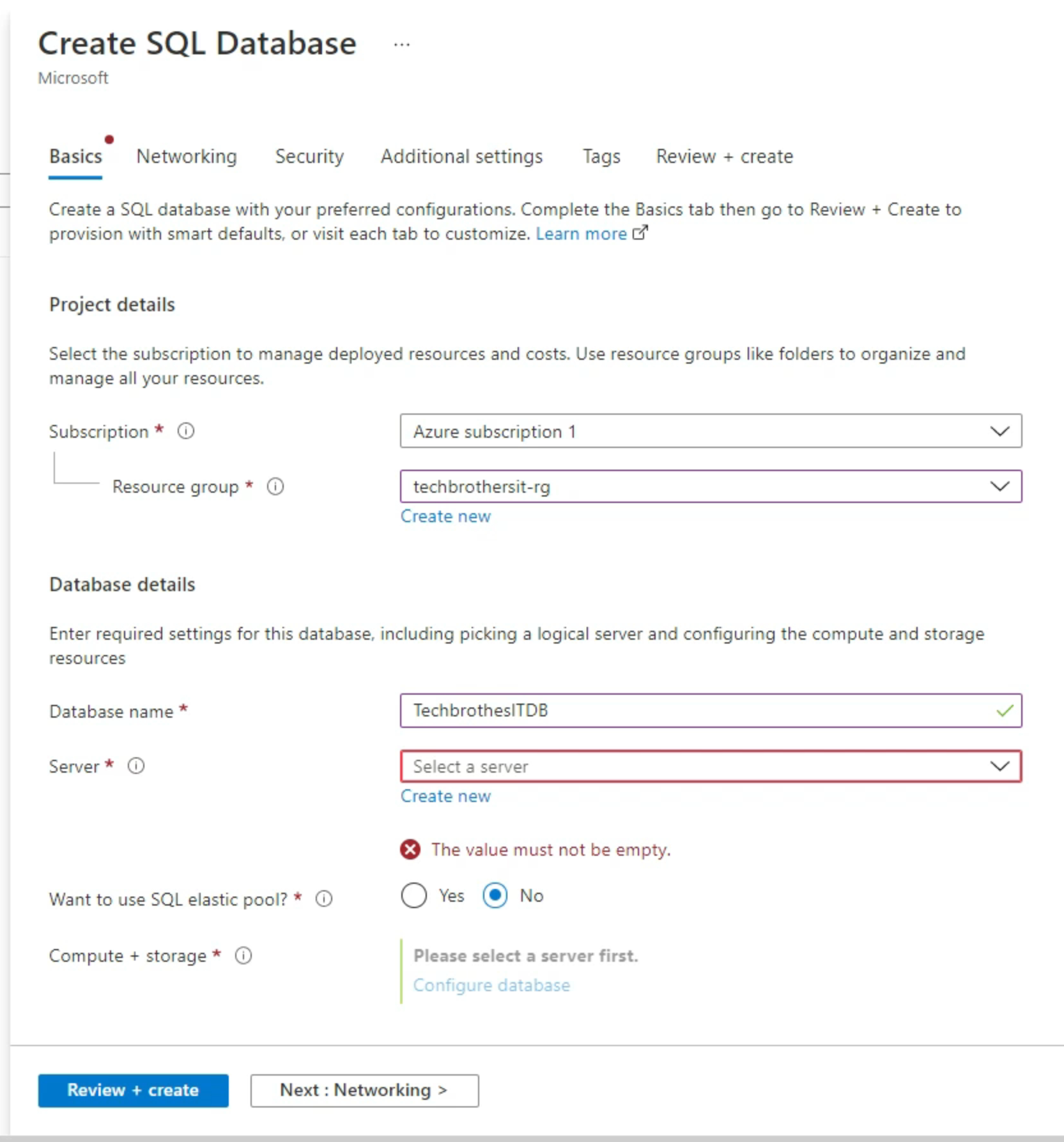Viewport: 1064px width, 1142px height.
Task: Go to the Additional settings tab
Action: pos(461,157)
